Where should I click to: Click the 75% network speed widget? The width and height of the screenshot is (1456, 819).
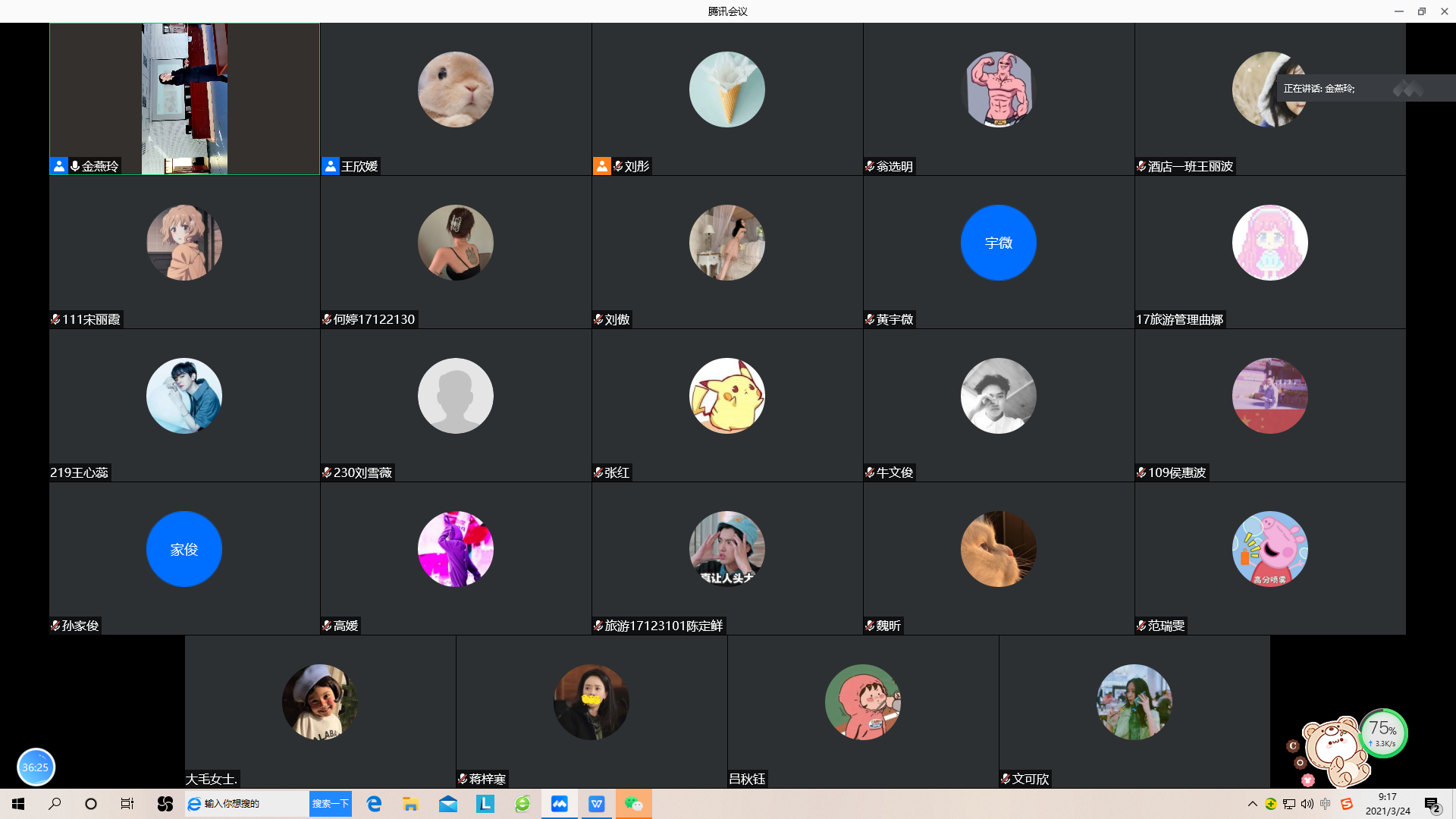click(x=1383, y=733)
